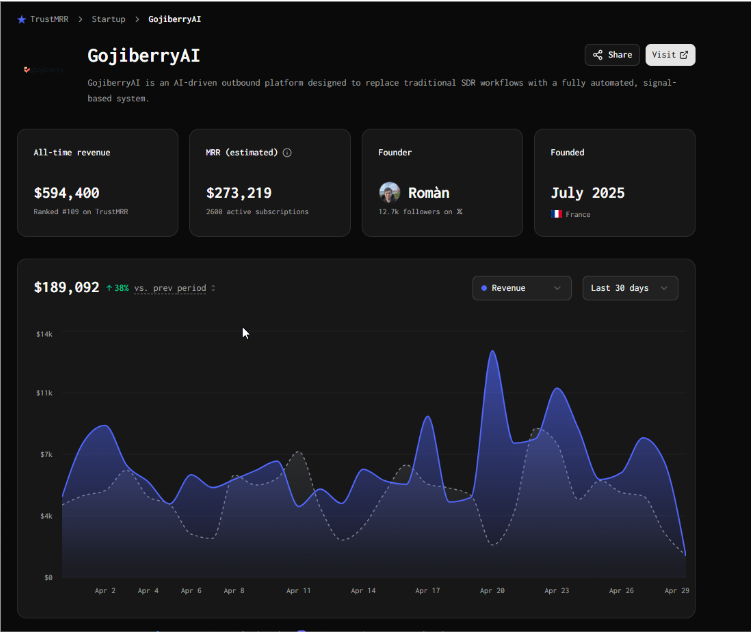Click the 12.7k followers text
Screen dimensions: 751x632
point(415,212)
